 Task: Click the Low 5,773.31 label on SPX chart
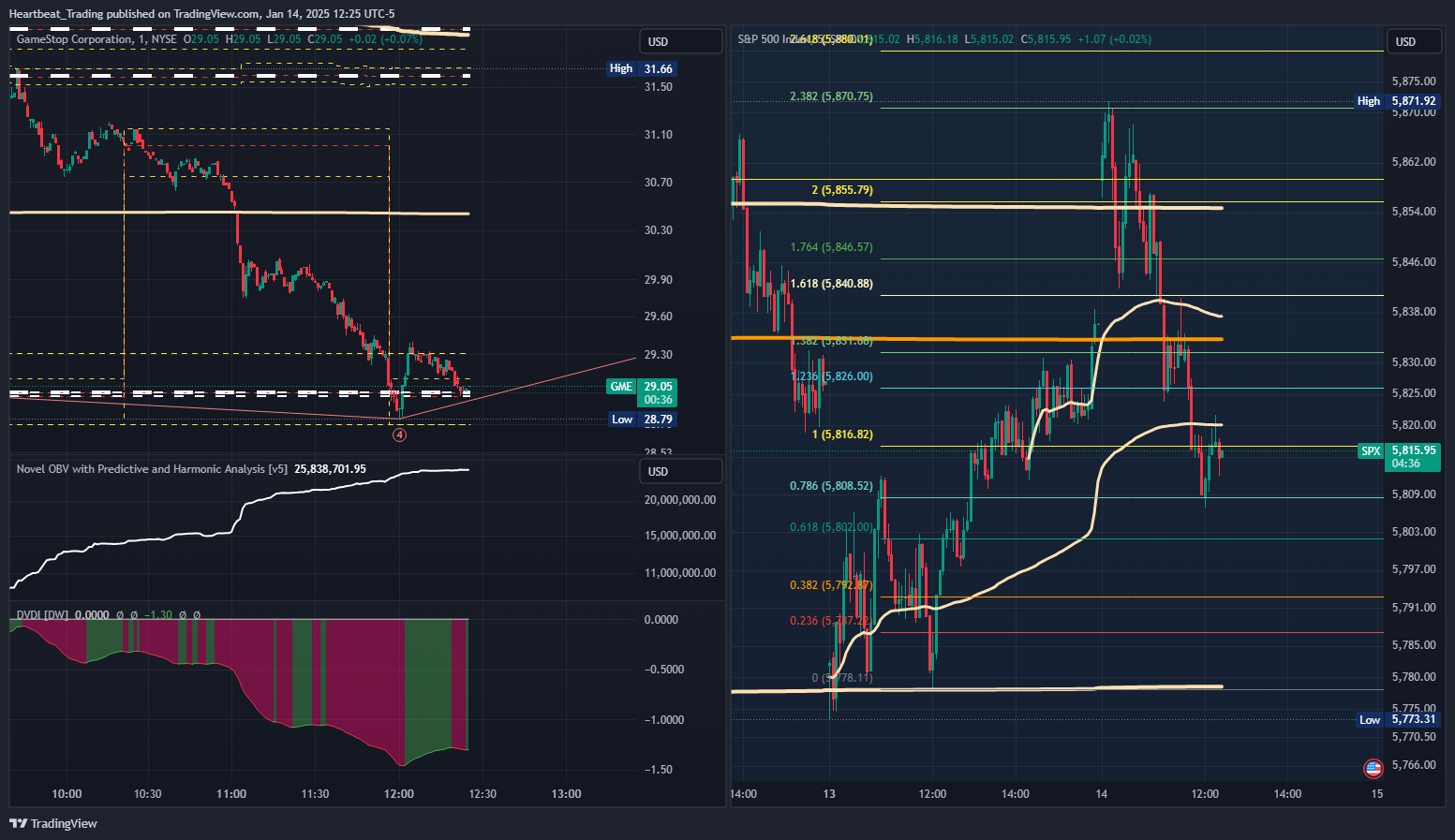pos(1399,719)
